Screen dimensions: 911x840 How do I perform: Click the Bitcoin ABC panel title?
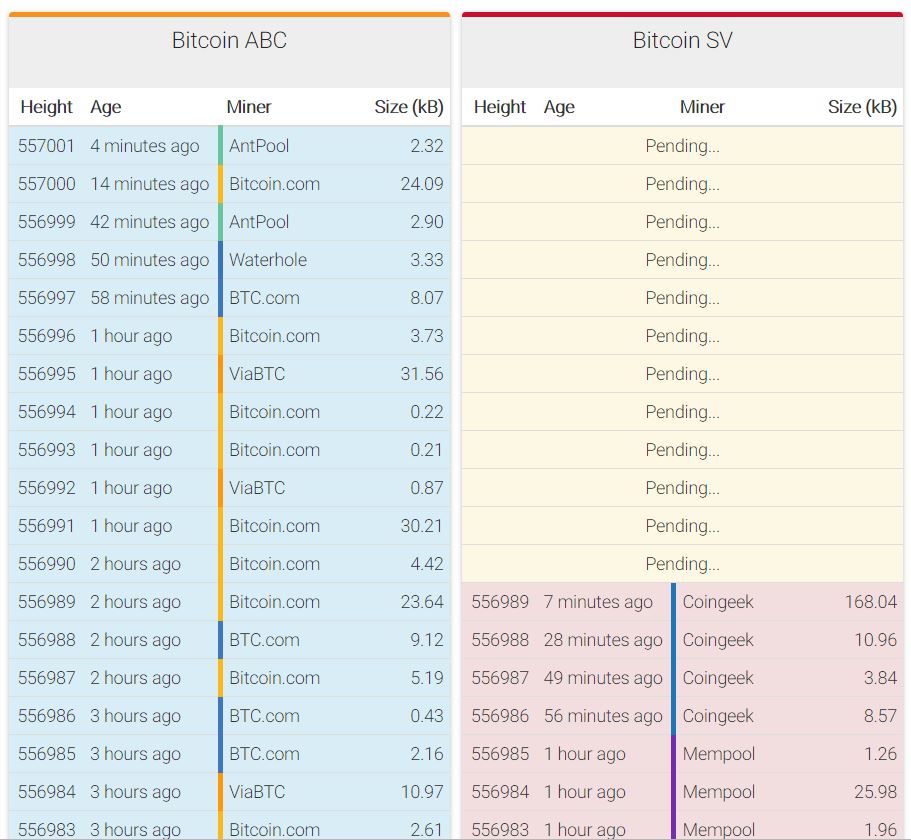(x=229, y=41)
